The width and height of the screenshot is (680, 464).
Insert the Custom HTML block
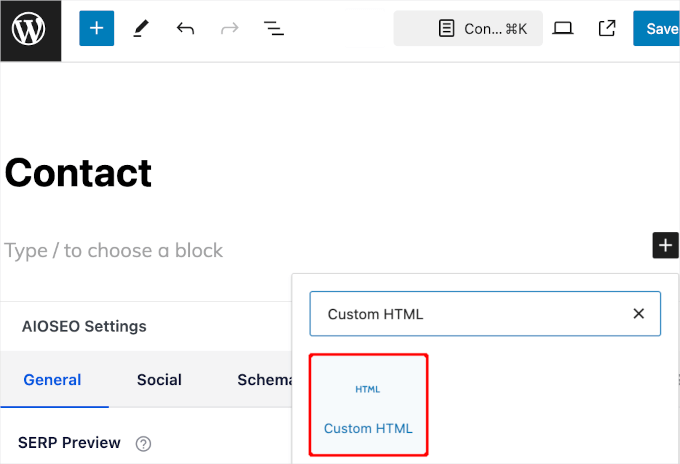click(368, 405)
